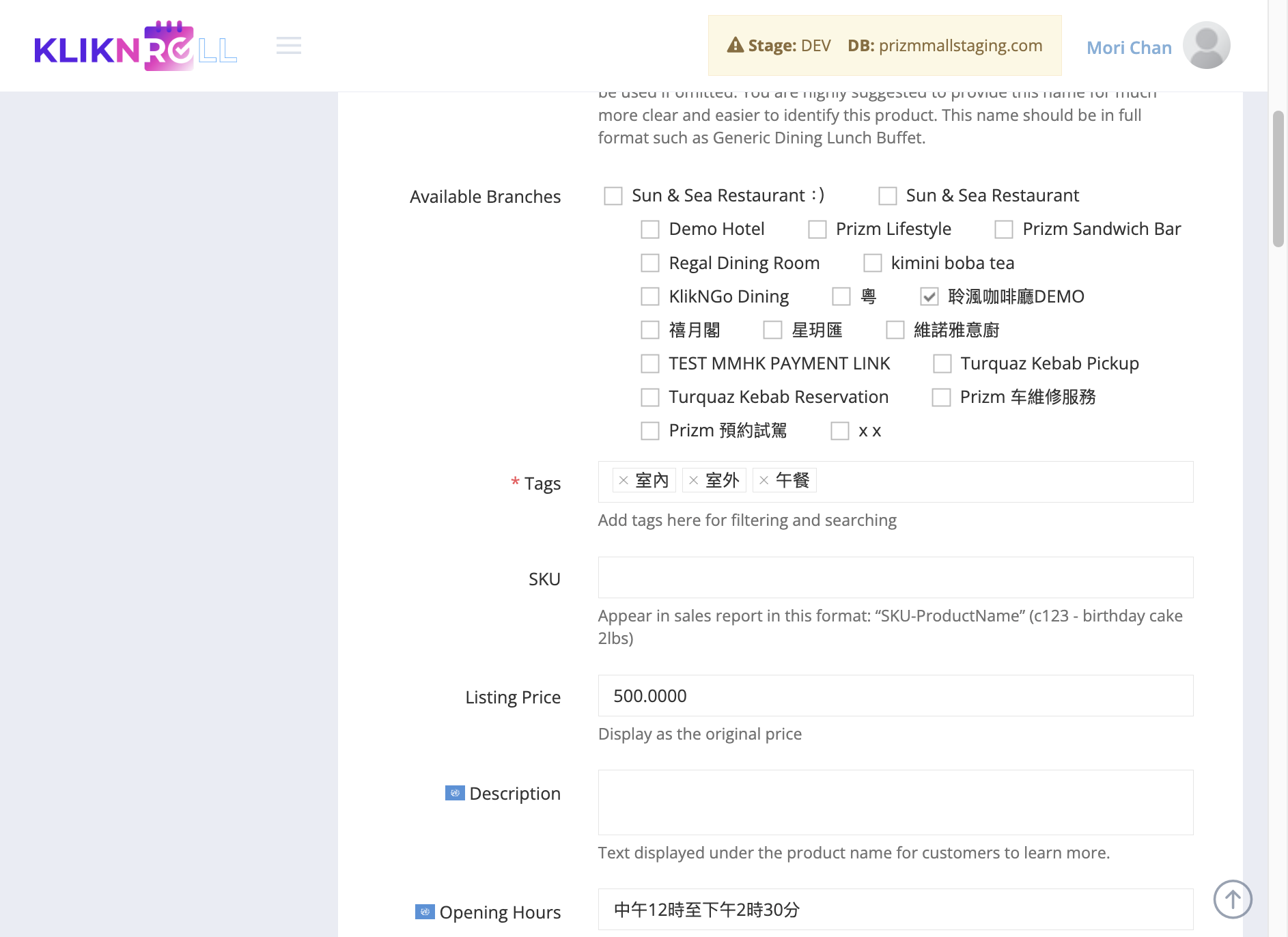
Task: Check 禧月閣 branch
Action: click(x=650, y=330)
